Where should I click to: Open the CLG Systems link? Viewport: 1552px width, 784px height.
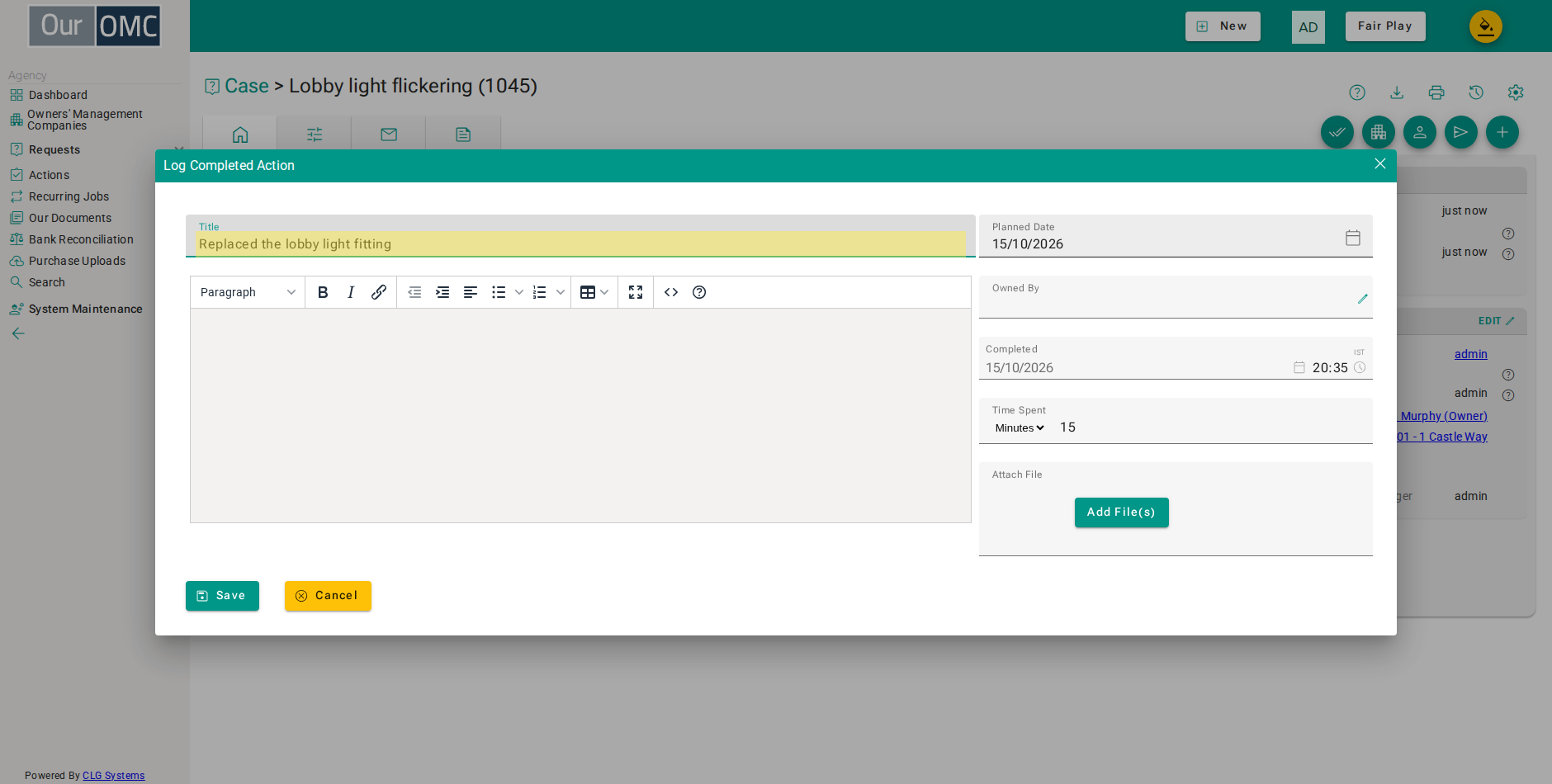(x=113, y=776)
